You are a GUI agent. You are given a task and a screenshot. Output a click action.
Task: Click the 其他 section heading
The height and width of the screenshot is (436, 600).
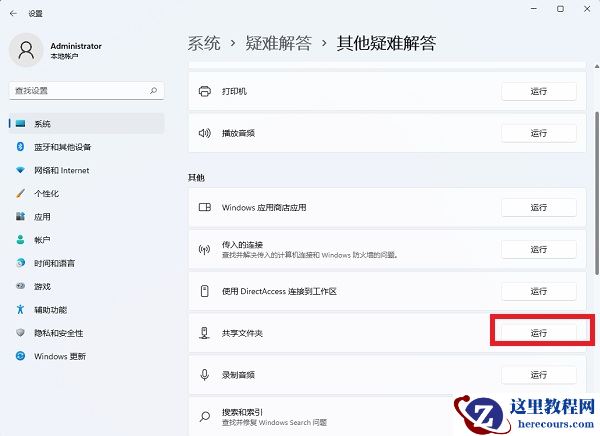pyautogui.click(x=196, y=178)
